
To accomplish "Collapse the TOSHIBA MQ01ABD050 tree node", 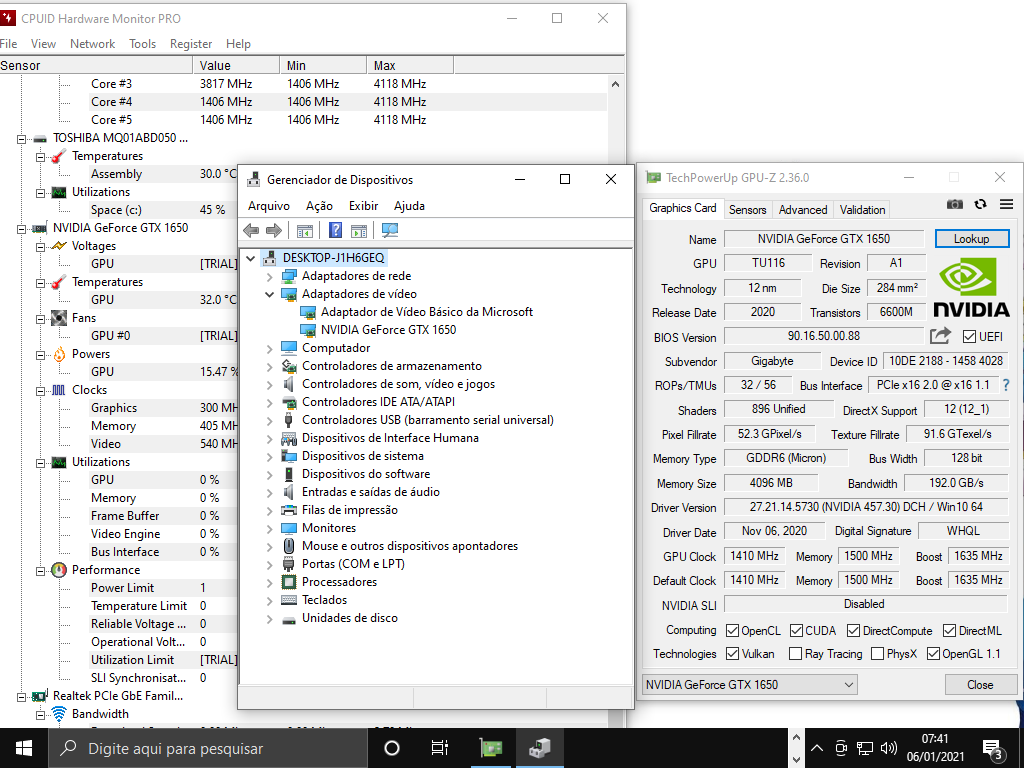I will (22, 138).
